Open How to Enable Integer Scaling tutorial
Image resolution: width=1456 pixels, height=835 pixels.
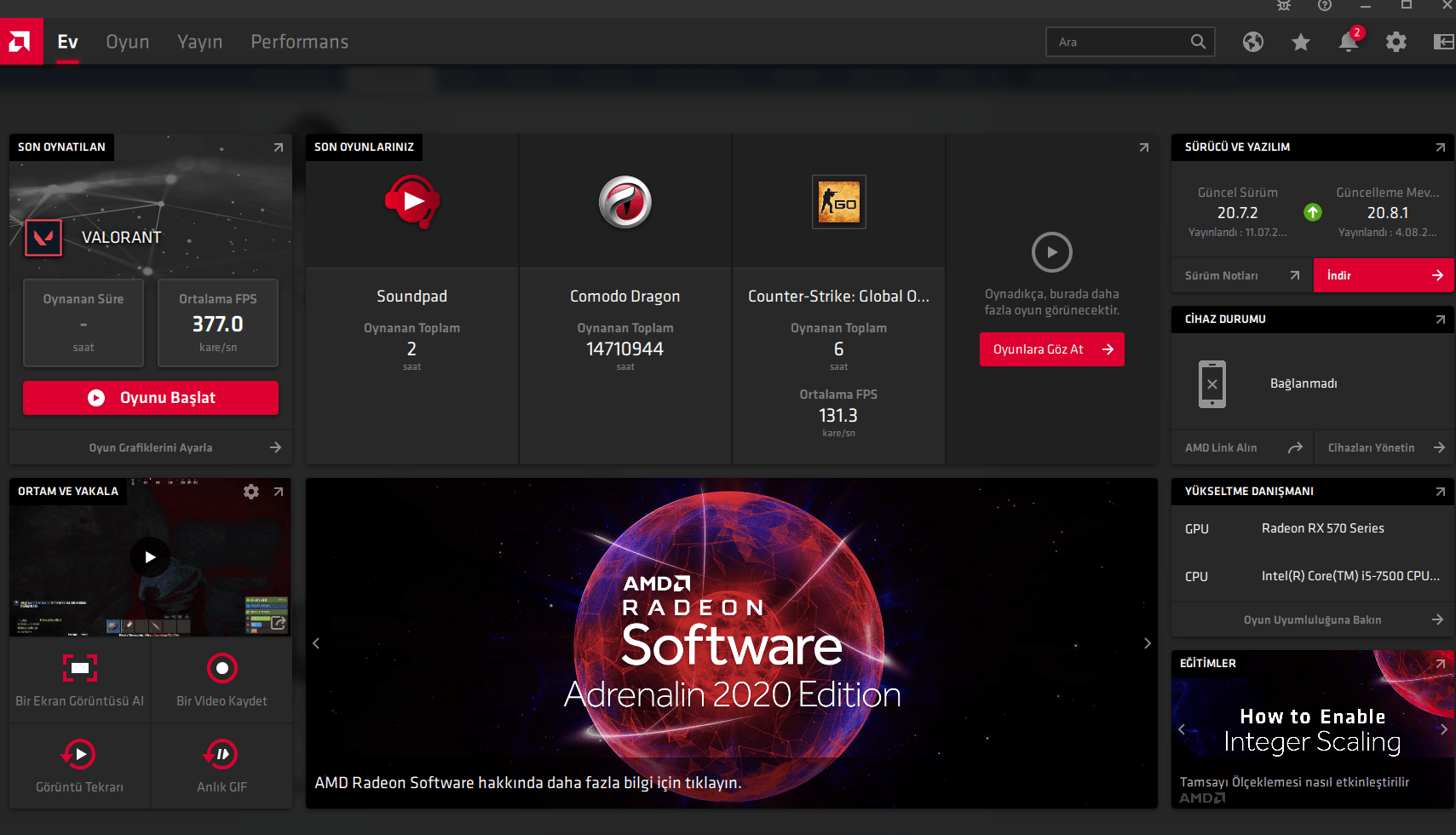(1313, 729)
